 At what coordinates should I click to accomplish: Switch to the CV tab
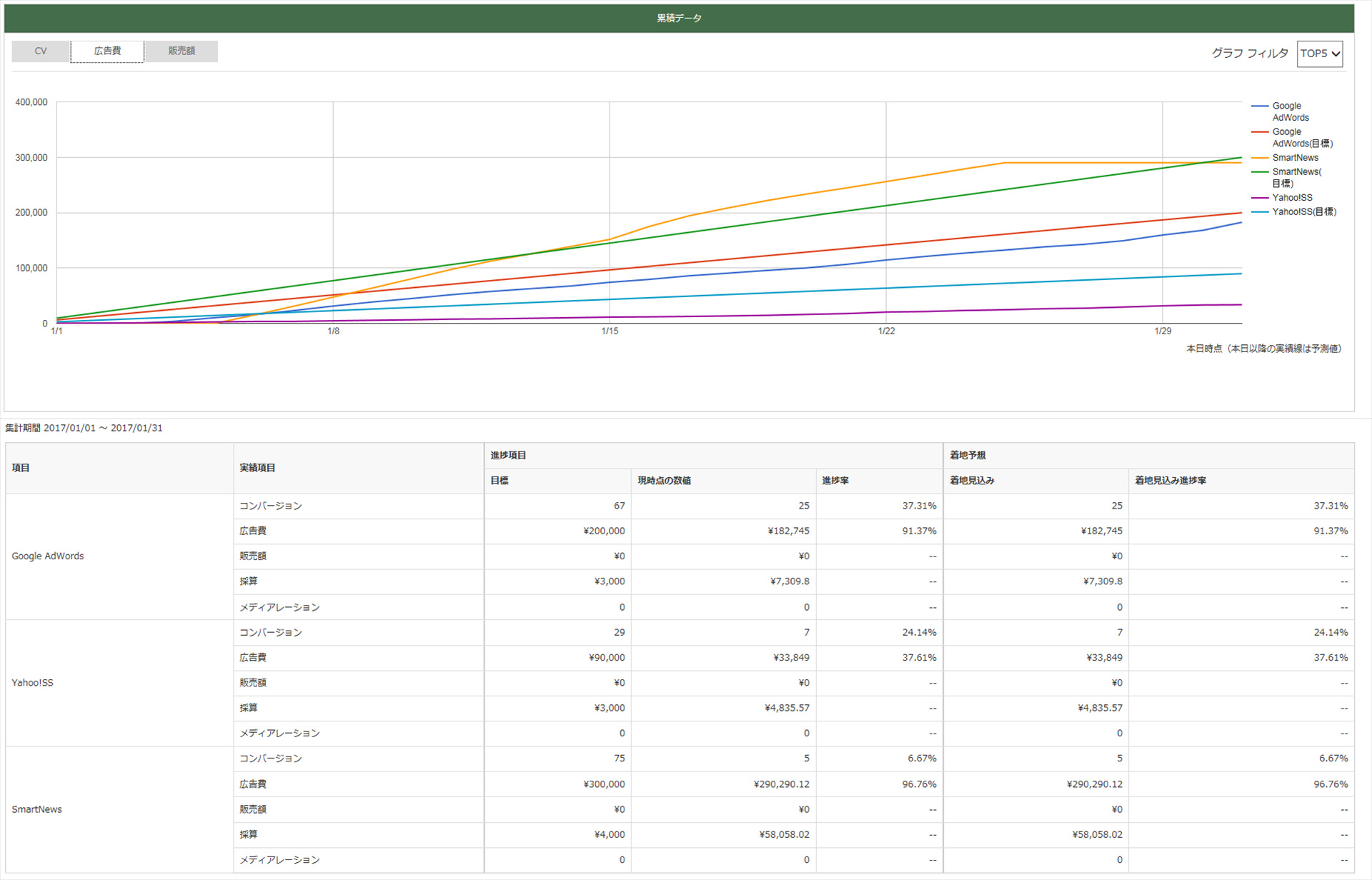41,51
